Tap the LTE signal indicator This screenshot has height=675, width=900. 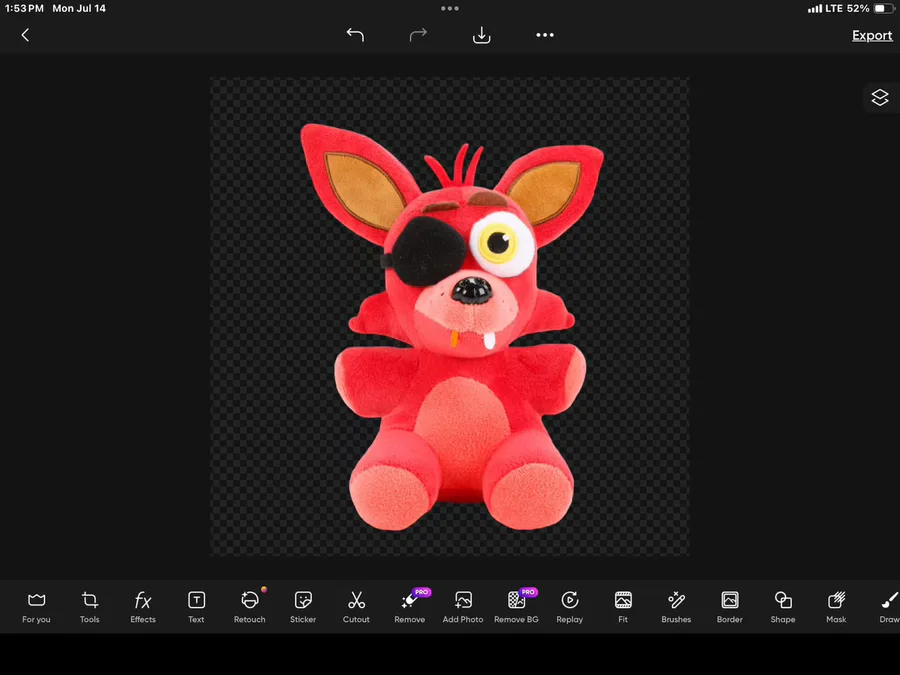coord(825,9)
